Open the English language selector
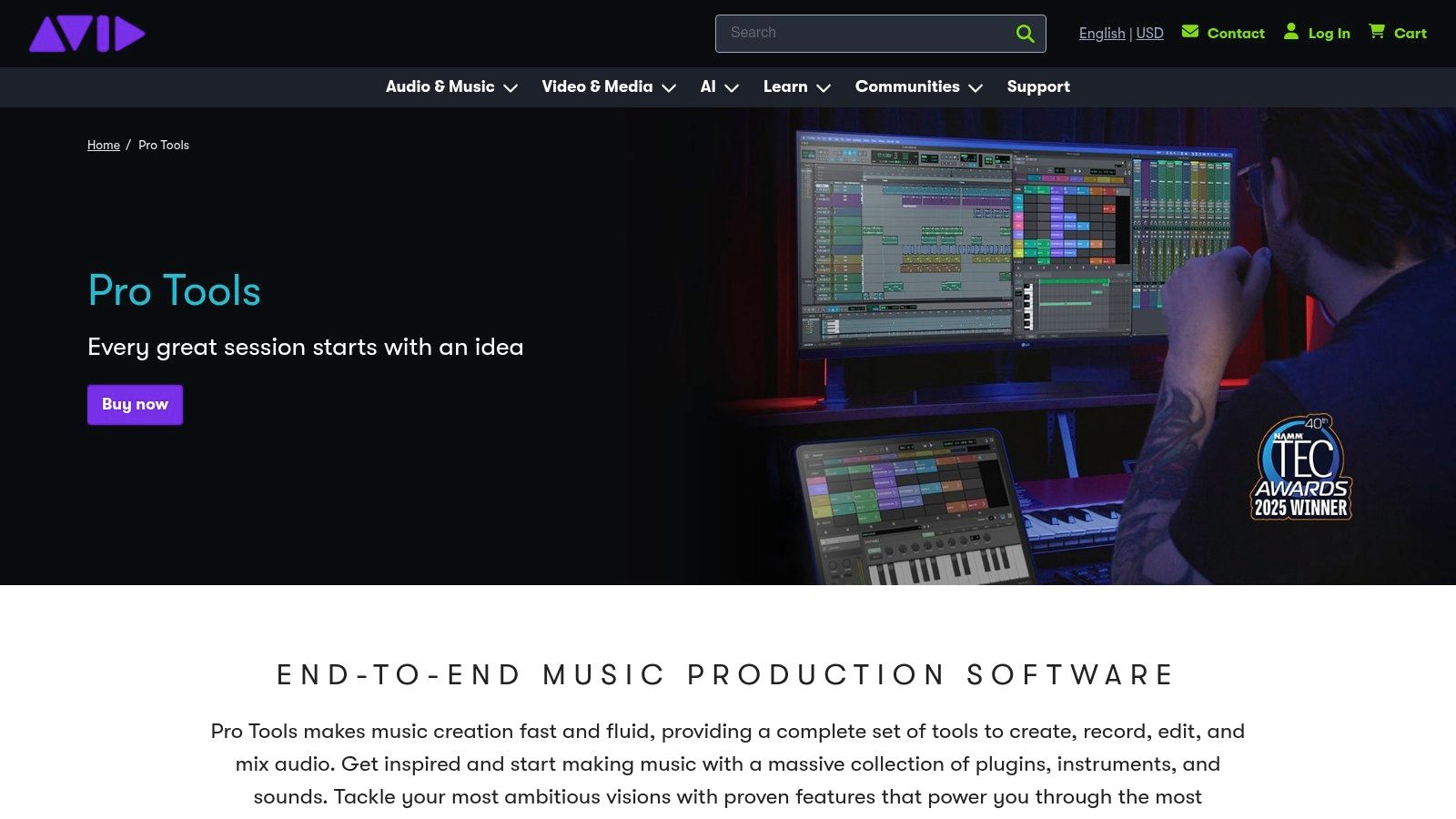The image size is (1456, 819). tap(1102, 34)
